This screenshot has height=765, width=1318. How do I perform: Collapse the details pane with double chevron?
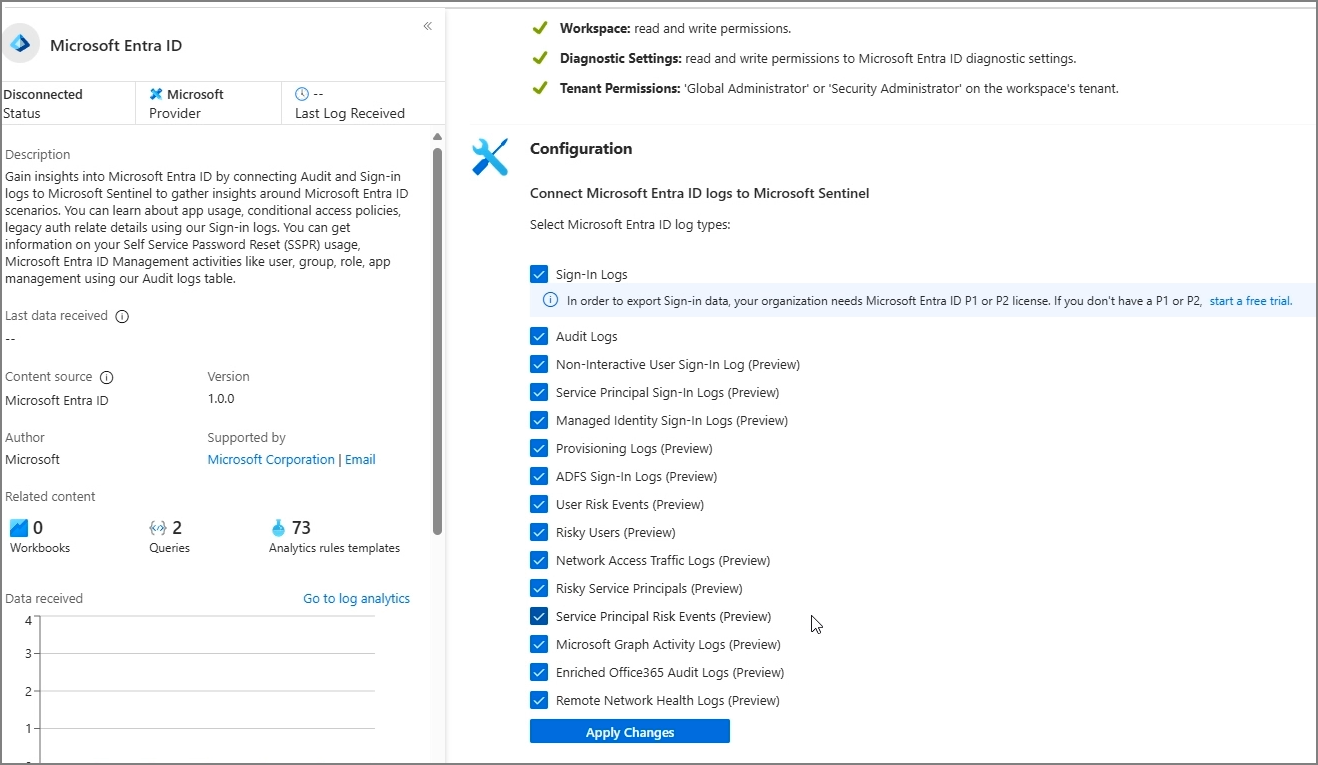pyautogui.click(x=427, y=26)
